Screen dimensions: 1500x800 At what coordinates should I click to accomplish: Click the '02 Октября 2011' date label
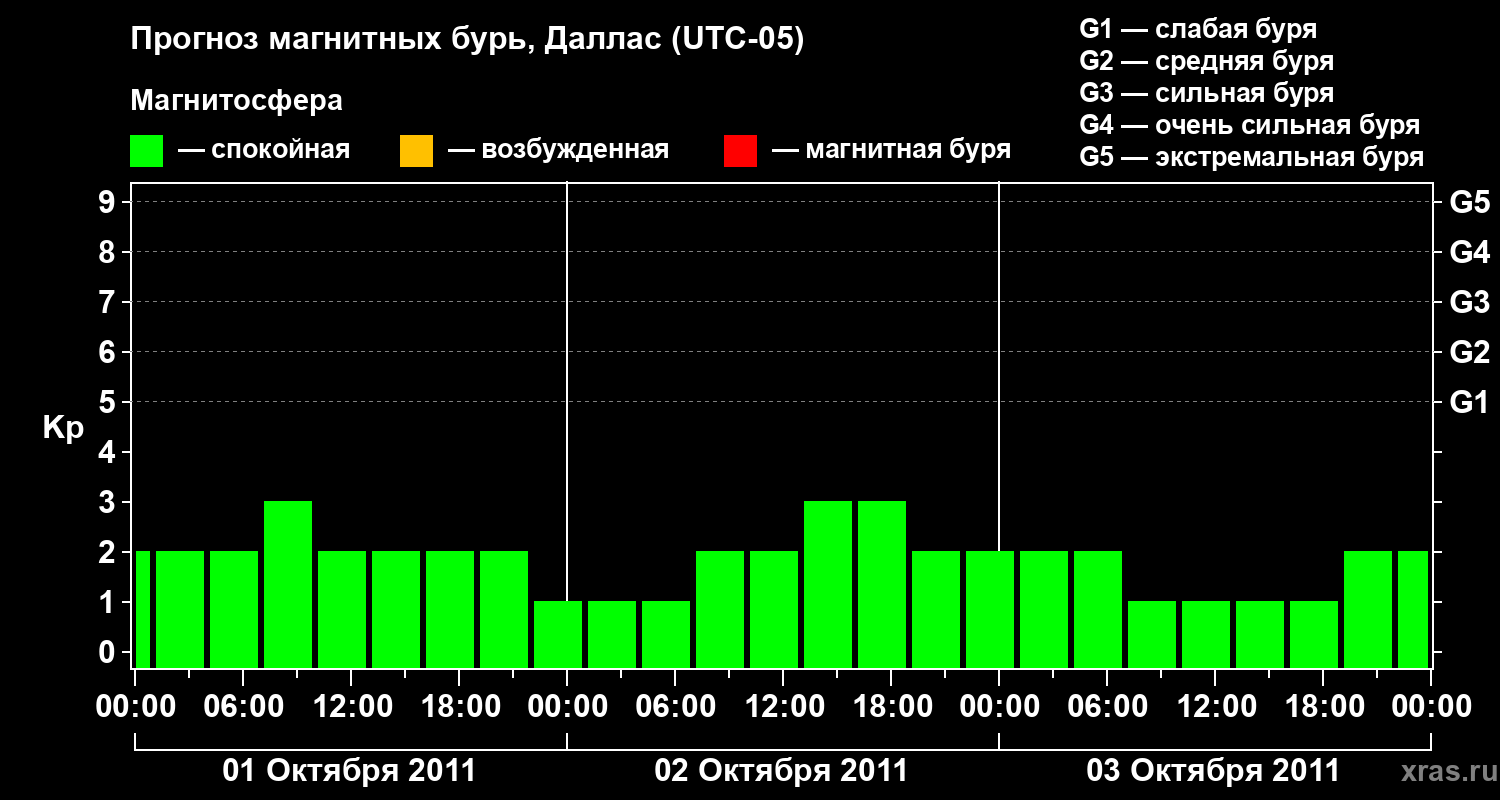tap(781, 771)
